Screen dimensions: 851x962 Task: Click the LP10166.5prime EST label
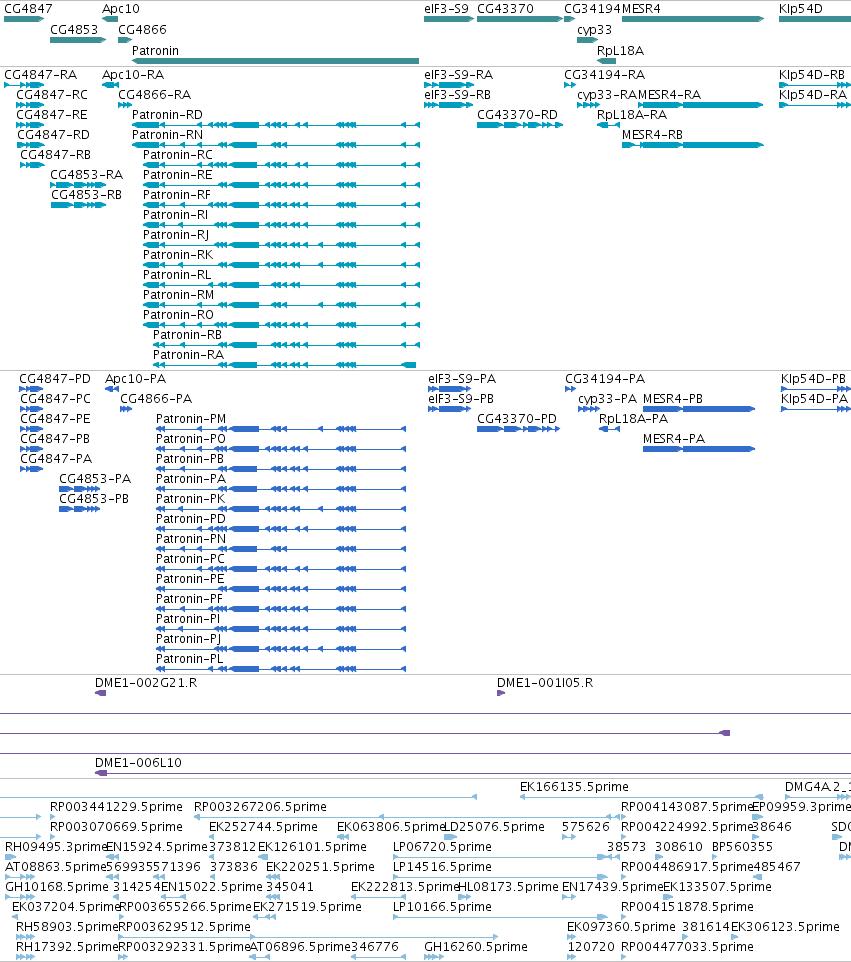click(x=442, y=907)
